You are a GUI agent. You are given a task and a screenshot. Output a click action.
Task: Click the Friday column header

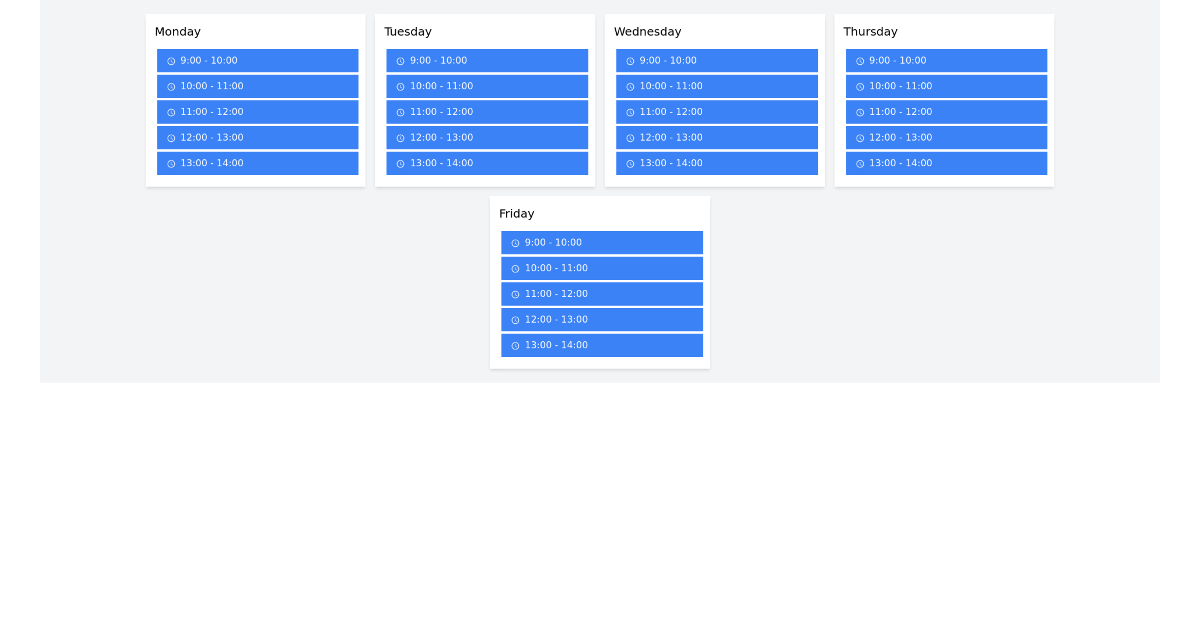[517, 213]
